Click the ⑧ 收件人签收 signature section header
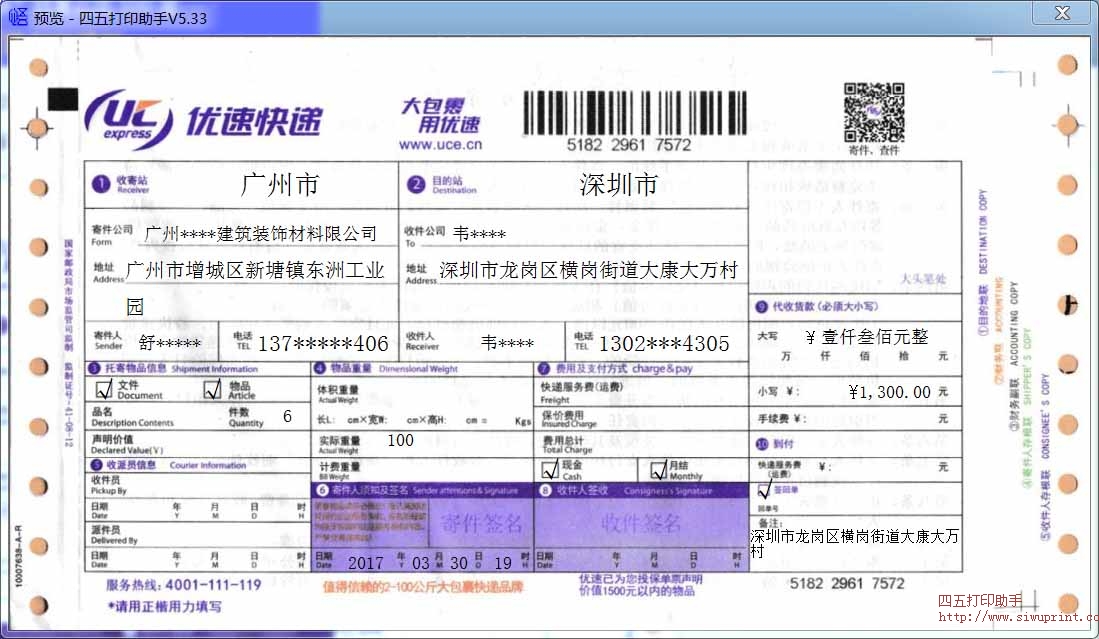This screenshot has height=639, width=1099. click(547, 490)
